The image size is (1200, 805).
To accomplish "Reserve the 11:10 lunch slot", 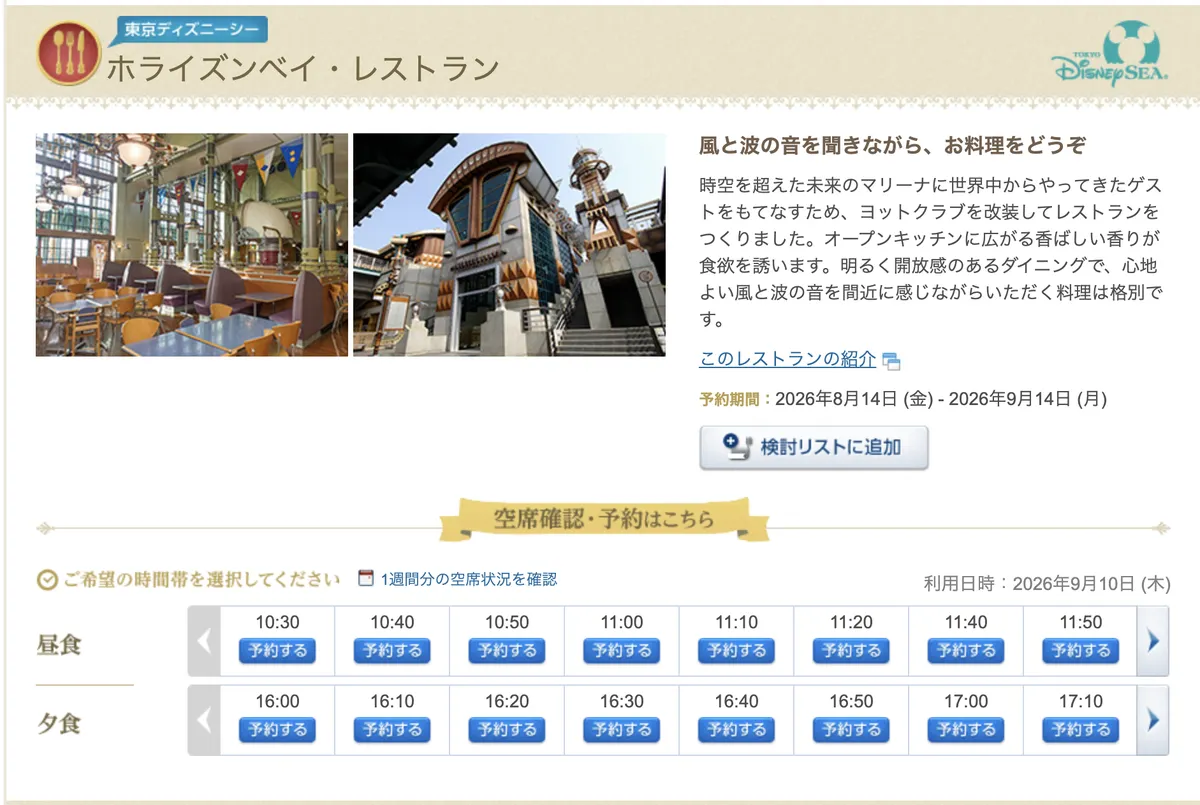I will [736, 650].
